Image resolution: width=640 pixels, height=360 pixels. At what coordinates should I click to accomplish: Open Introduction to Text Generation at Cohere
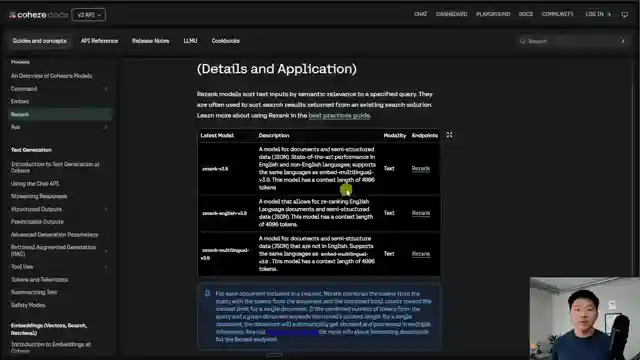click(x=55, y=167)
